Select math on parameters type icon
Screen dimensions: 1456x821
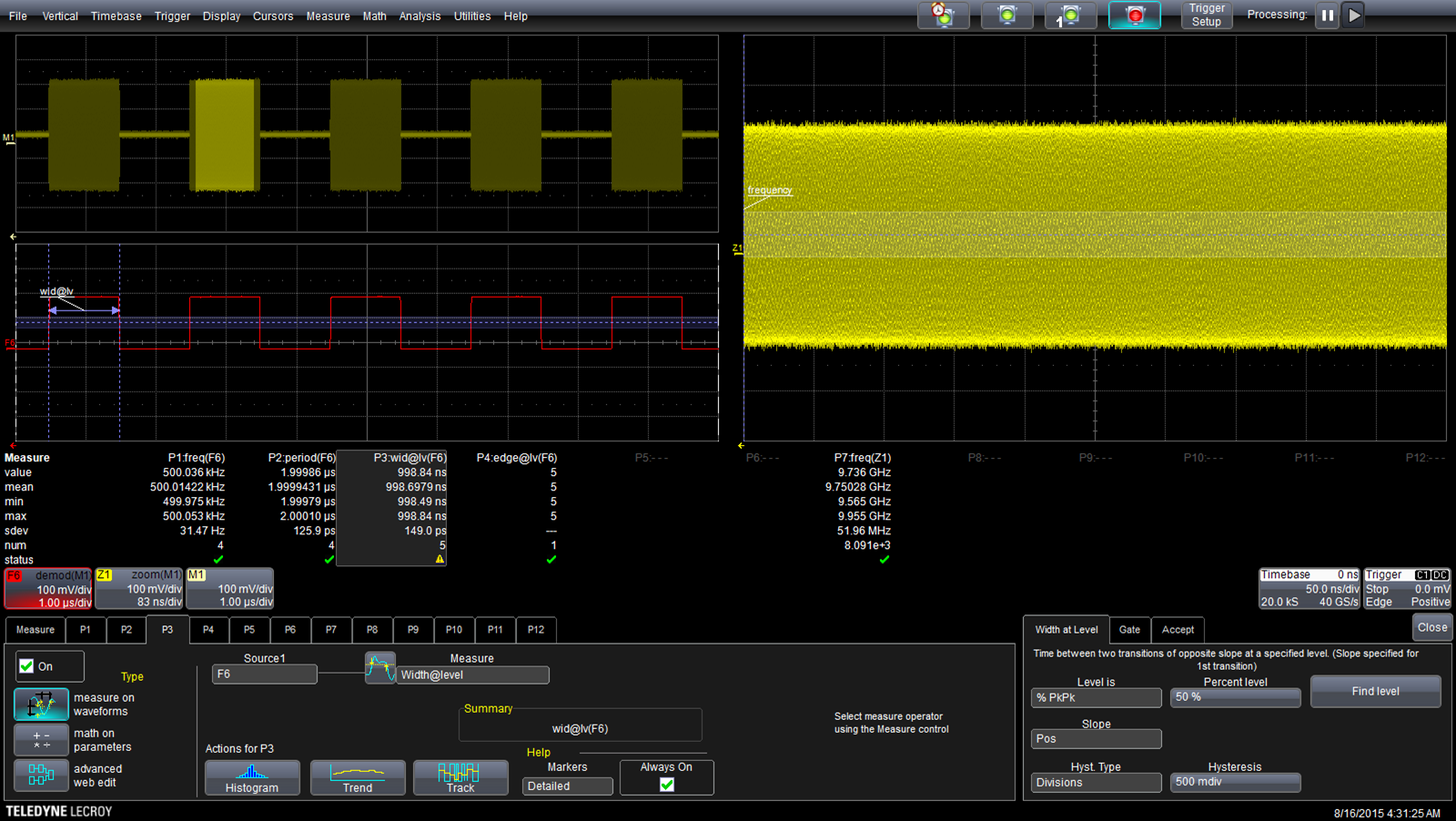click(x=41, y=740)
